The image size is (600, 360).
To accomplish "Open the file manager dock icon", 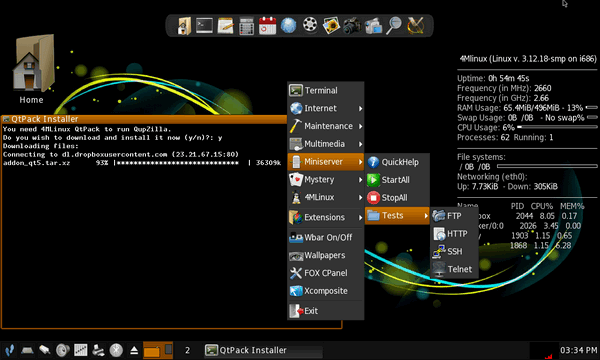I will click(x=184, y=26).
